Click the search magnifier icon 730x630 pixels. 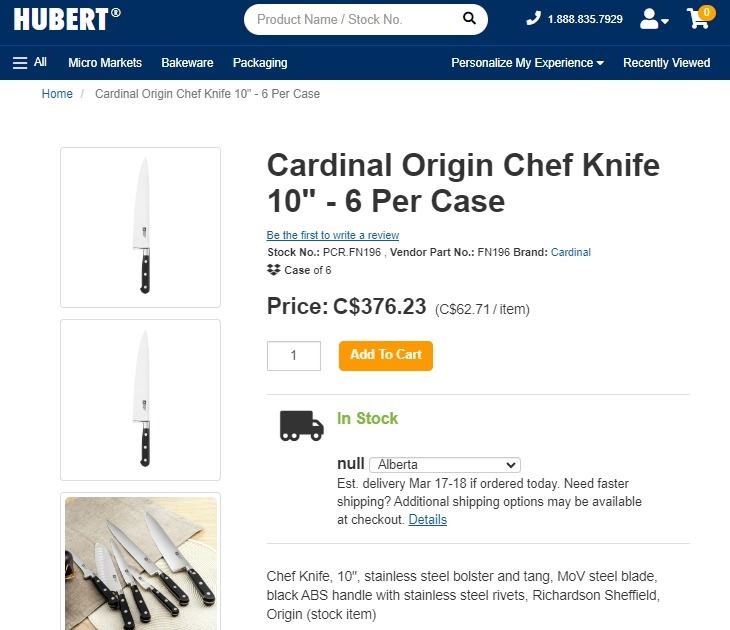click(469, 19)
